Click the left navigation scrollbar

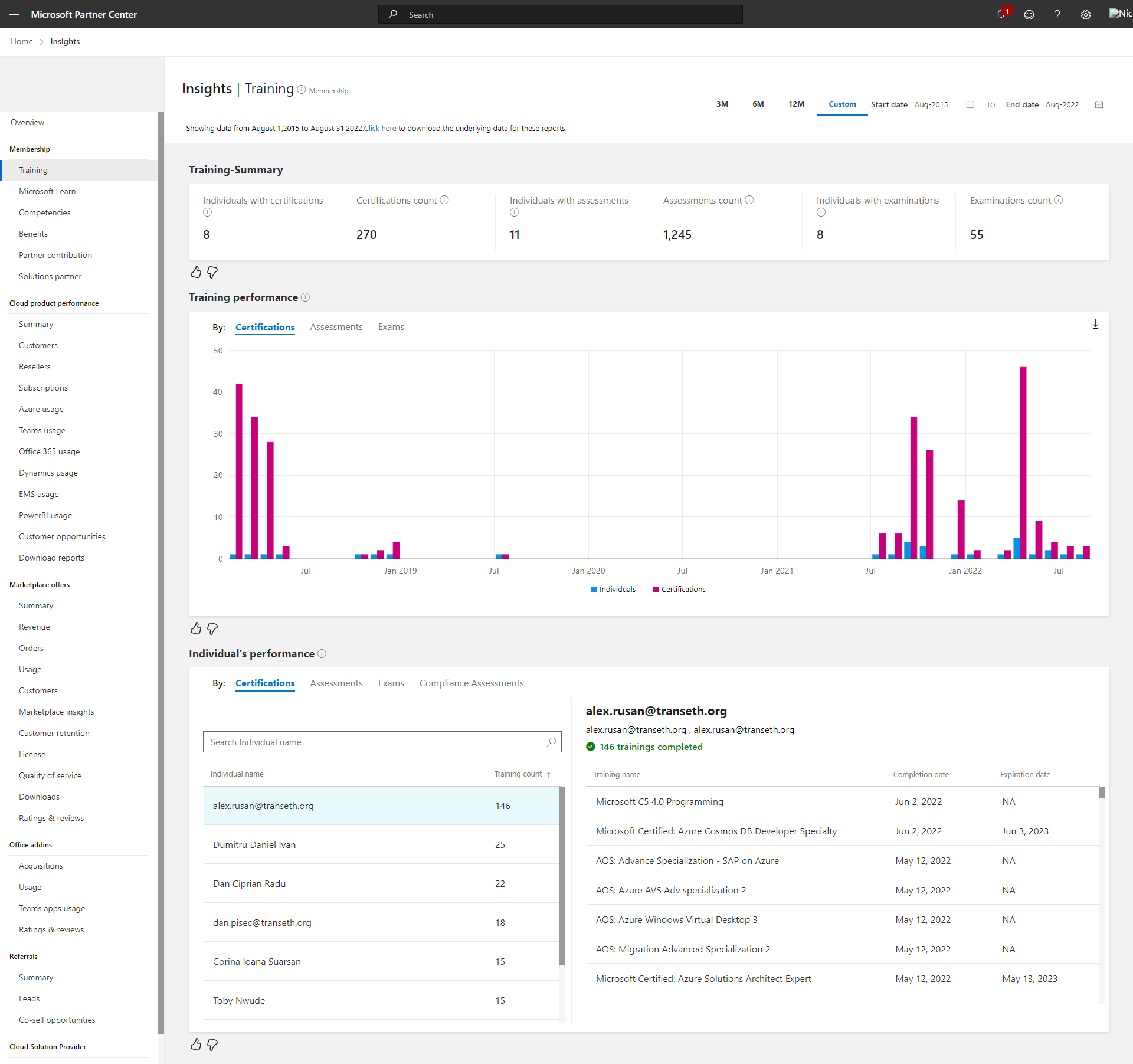[161, 572]
